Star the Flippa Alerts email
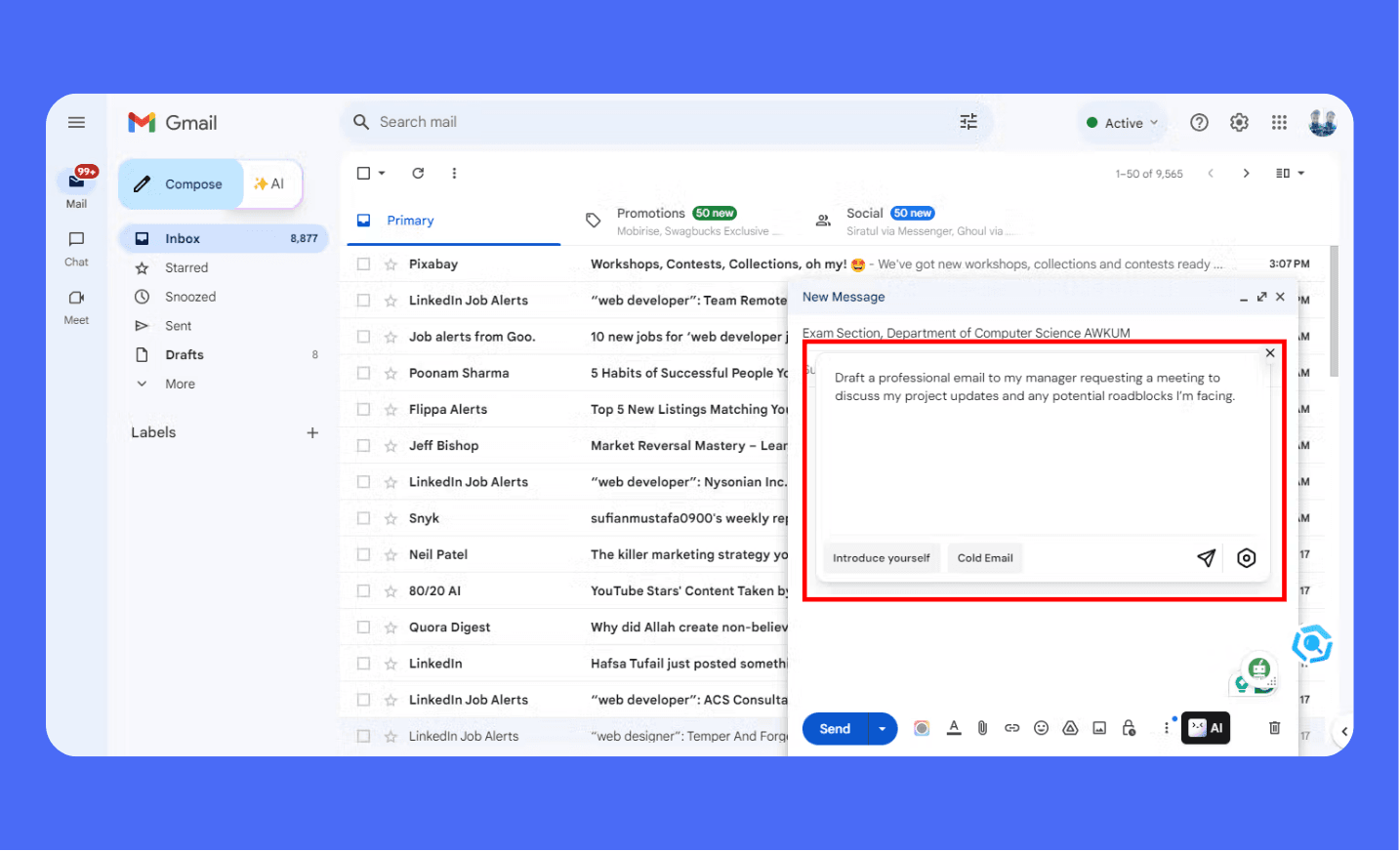The width and height of the screenshot is (1400, 851). [391, 409]
